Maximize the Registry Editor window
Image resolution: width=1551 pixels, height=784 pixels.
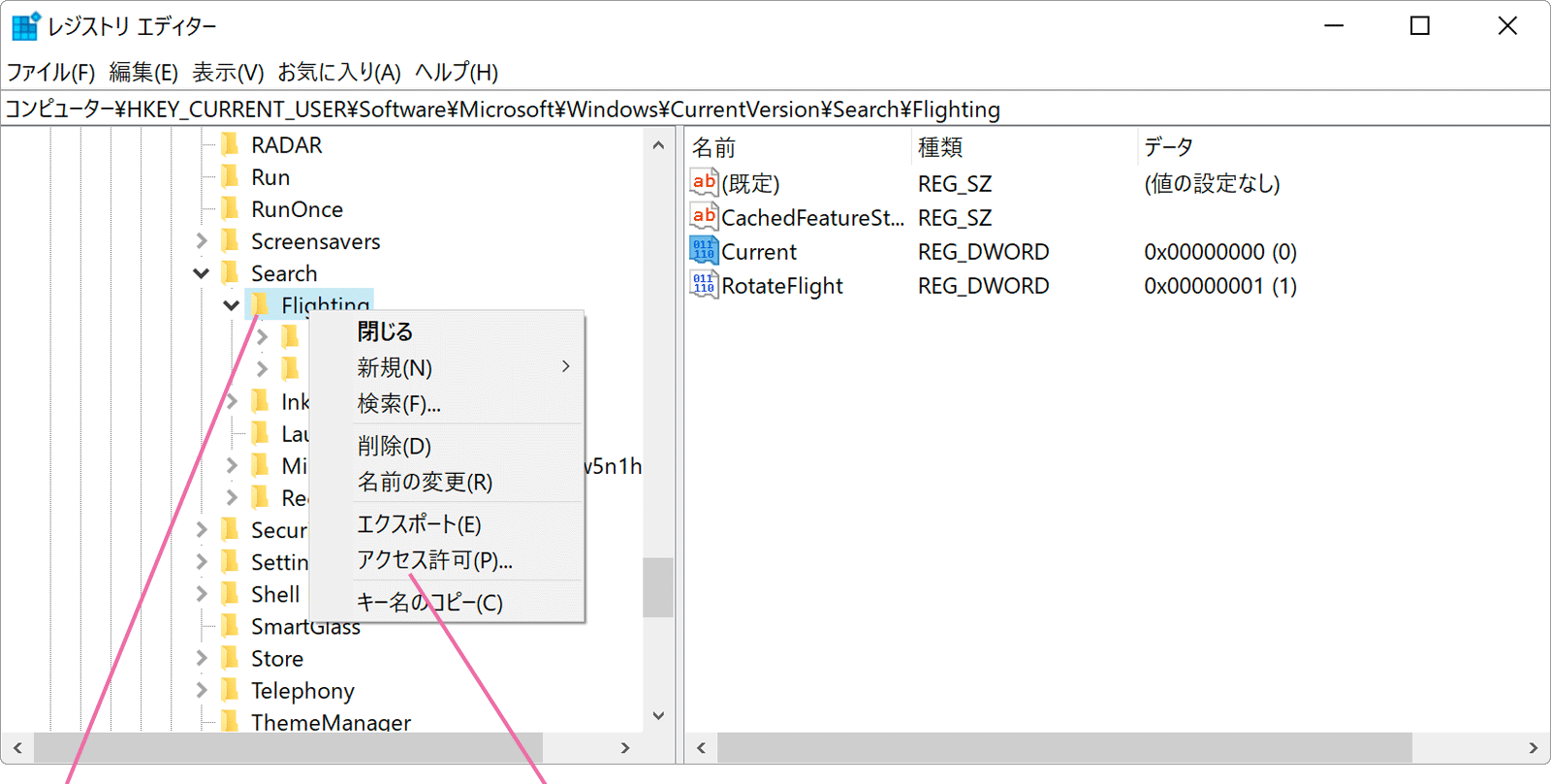tap(1420, 26)
